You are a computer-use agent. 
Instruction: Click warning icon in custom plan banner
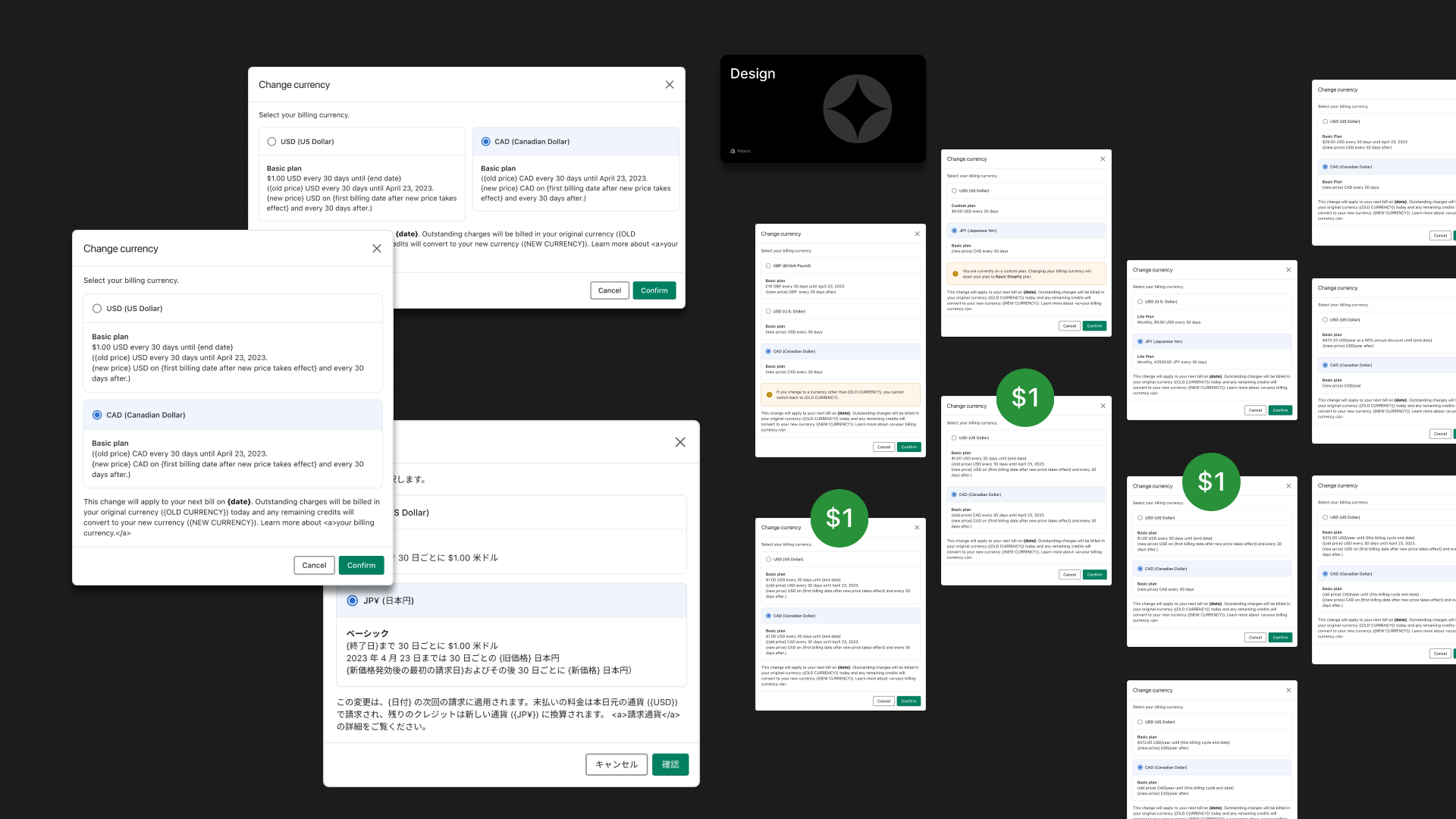pos(955,274)
